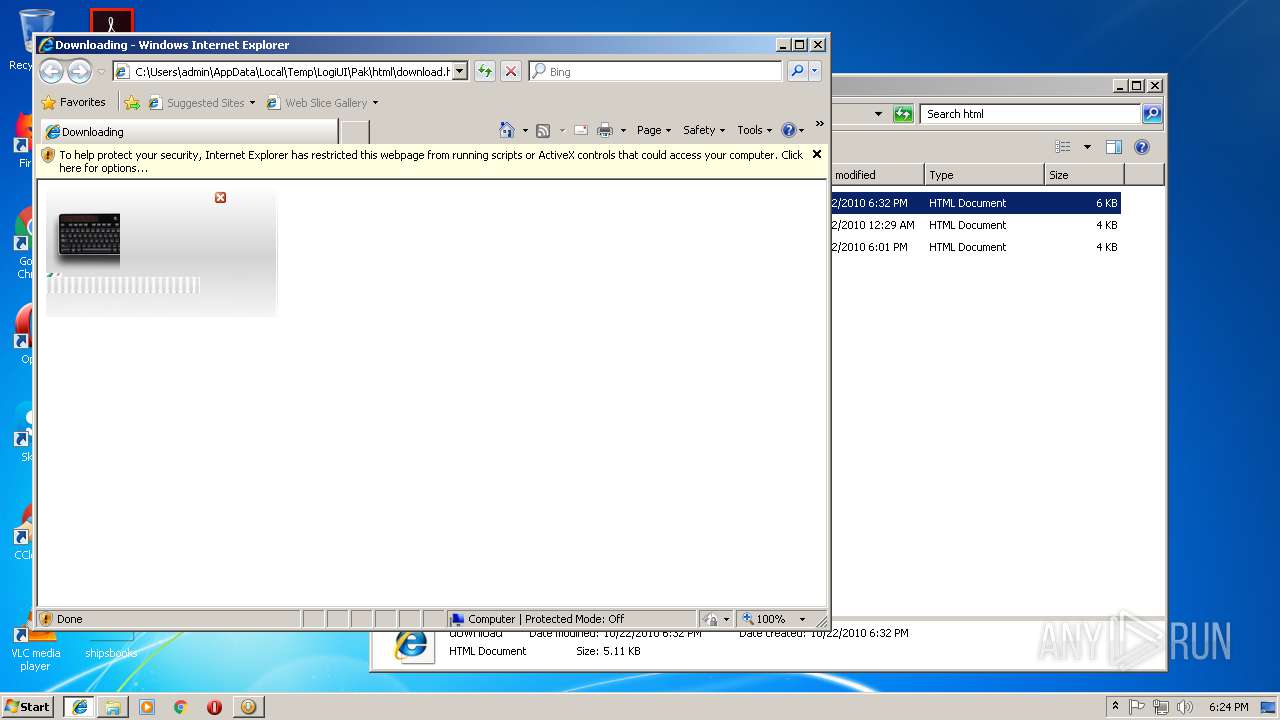The height and width of the screenshot is (720, 1280).
Task: Launch Chrome from taskbar
Action: pos(180,706)
